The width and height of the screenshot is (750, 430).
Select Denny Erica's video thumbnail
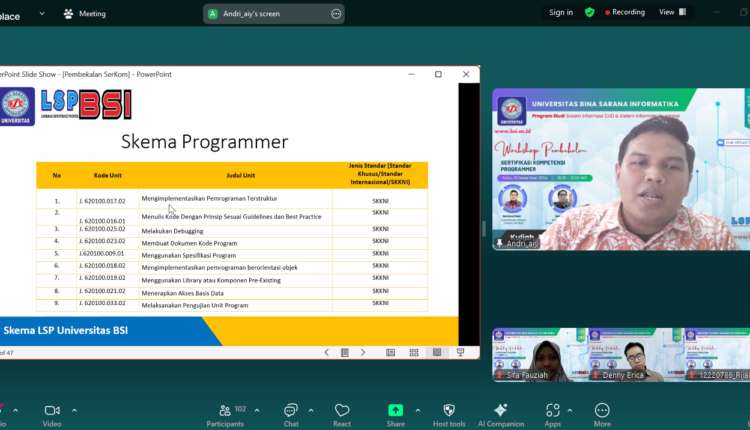tap(635, 354)
